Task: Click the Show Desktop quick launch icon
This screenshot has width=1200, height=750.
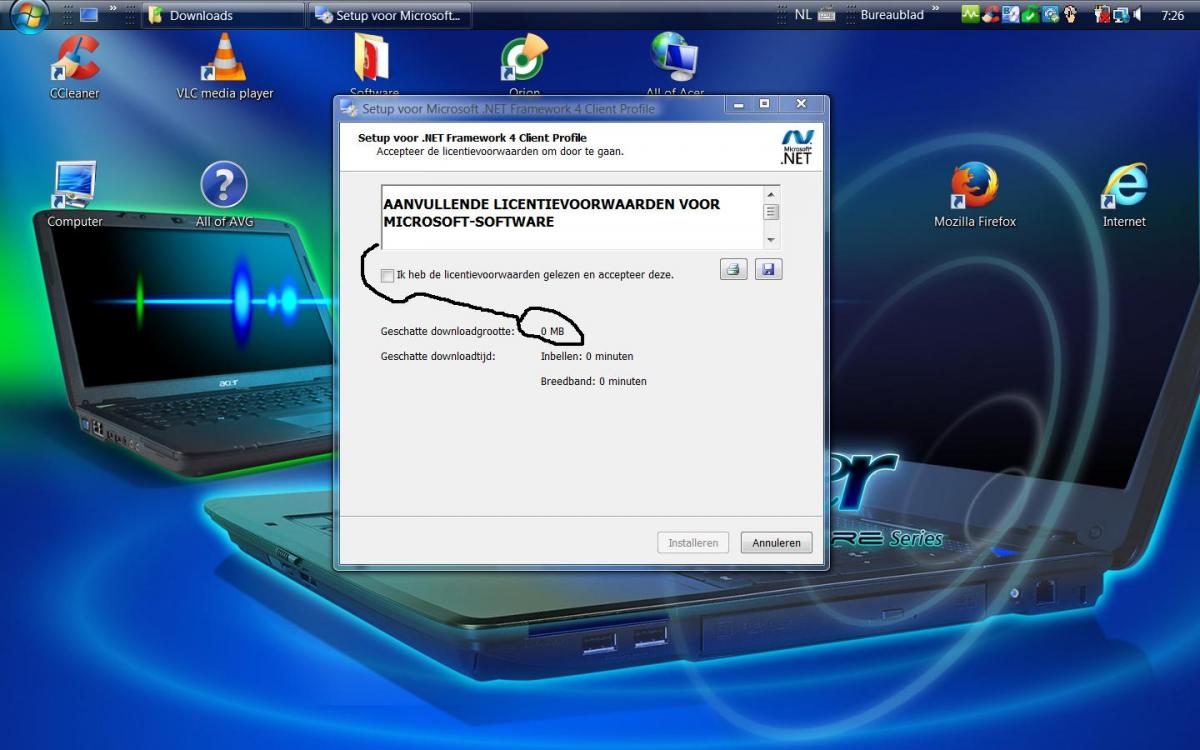Action: coord(89,15)
